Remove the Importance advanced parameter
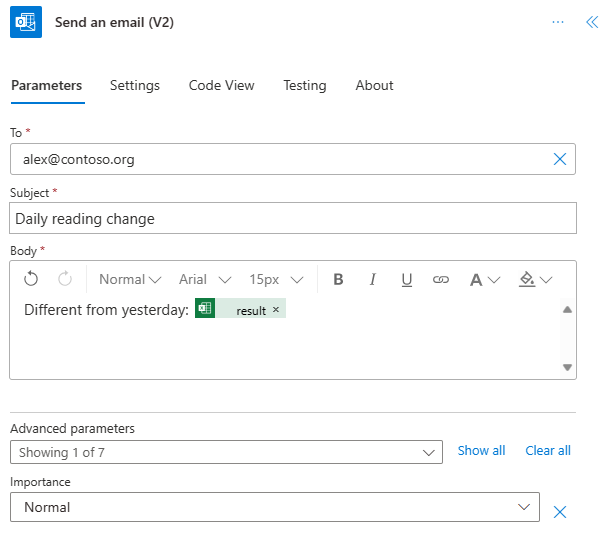This screenshot has width=604, height=536. tap(560, 512)
